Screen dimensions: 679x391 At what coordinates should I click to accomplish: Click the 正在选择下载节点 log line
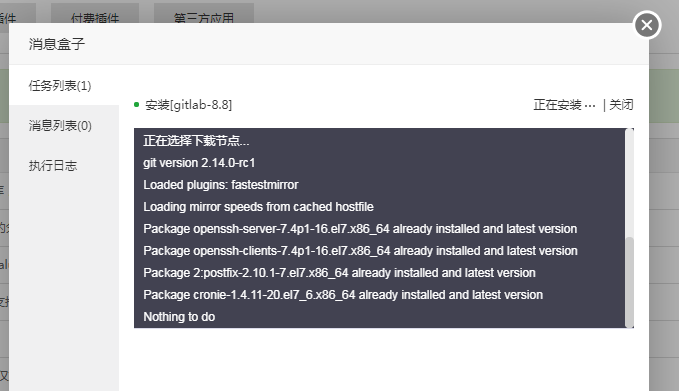196,141
